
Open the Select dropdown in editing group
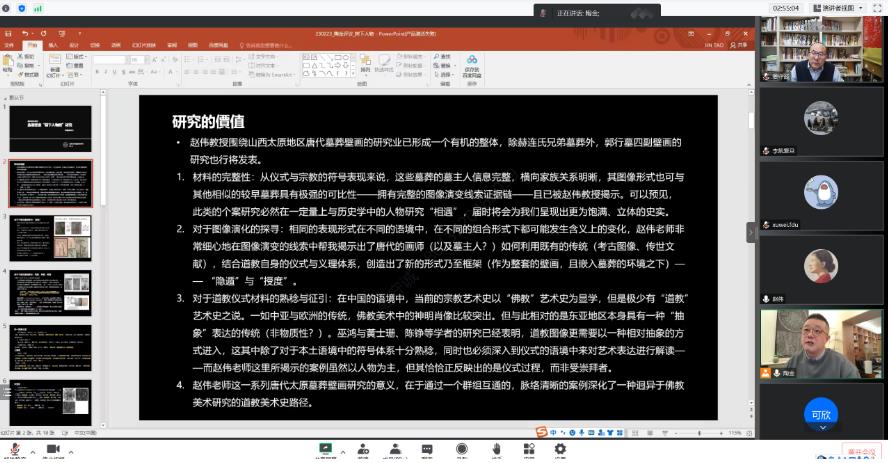(443, 74)
